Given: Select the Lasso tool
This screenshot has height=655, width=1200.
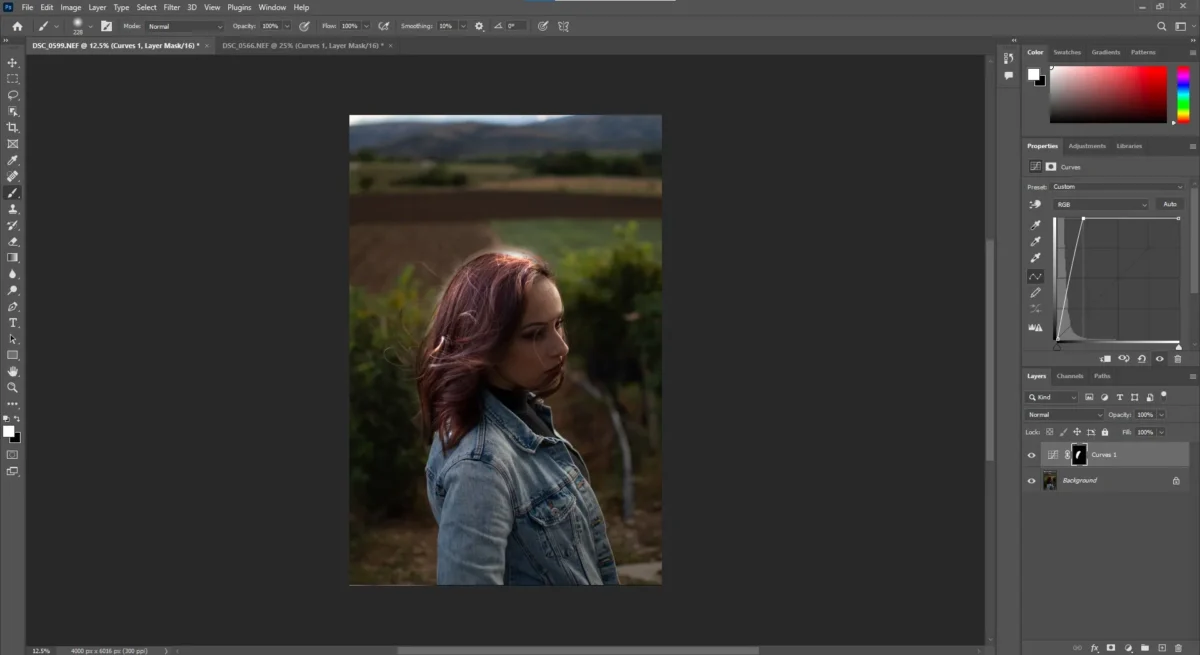Looking at the screenshot, I should click(x=13, y=95).
